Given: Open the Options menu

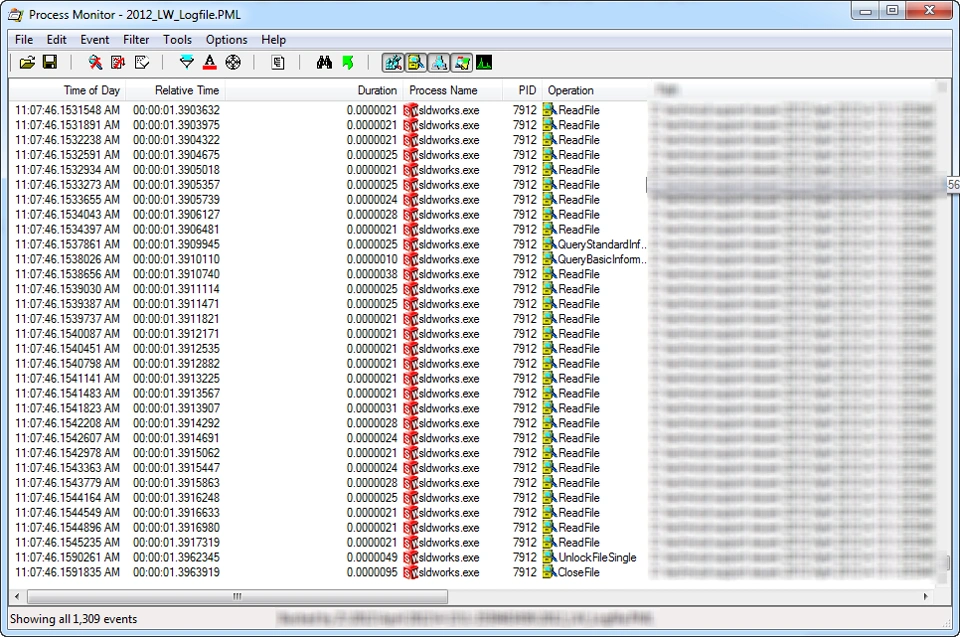Looking at the screenshot, I should coord(227,40).
